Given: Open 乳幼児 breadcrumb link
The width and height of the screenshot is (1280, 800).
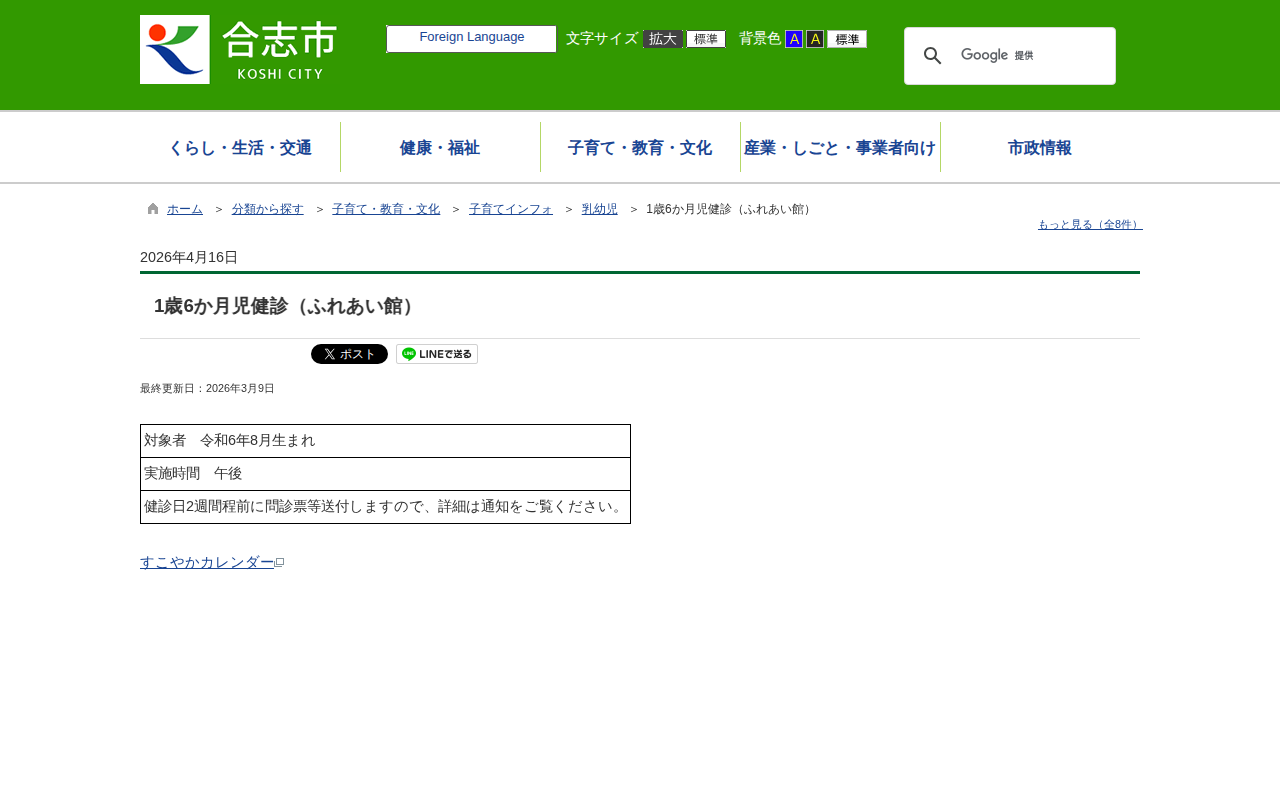Looking at the screenshot, I should pos(600,209).
